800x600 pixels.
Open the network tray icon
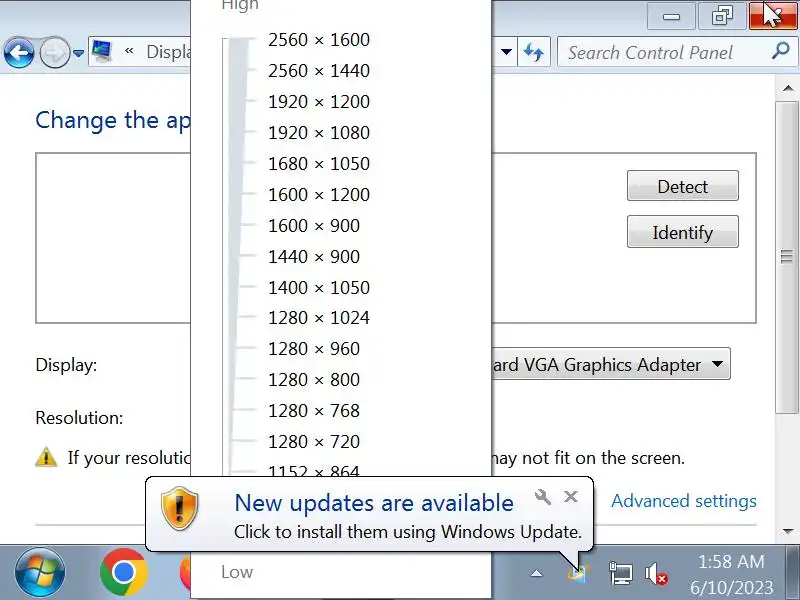621,573
